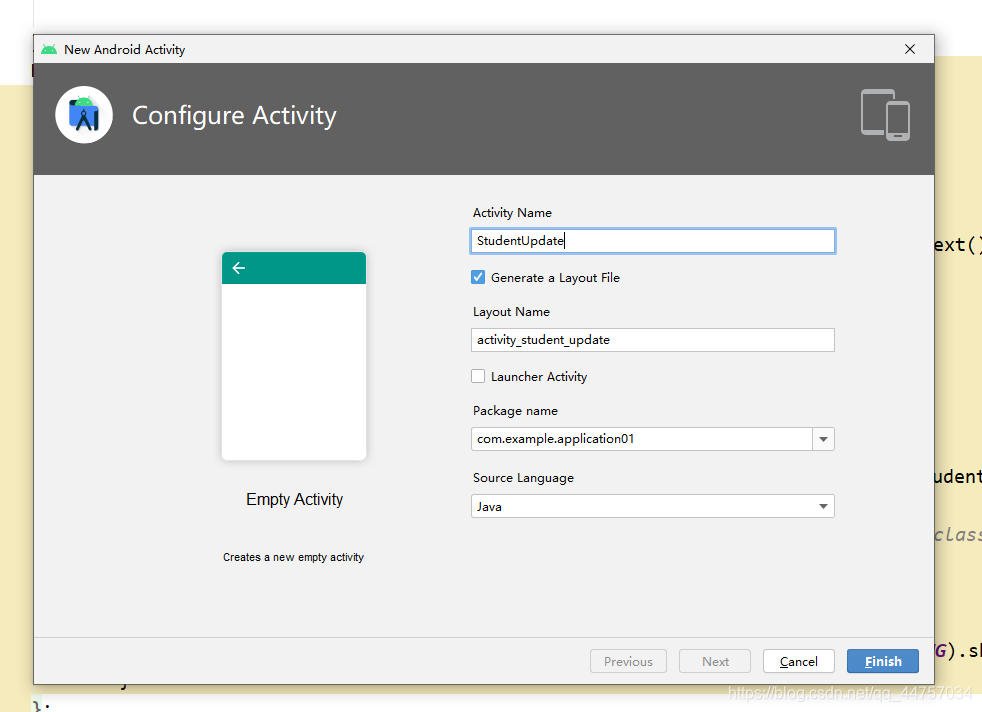Close the New Android Activity dialog
Viewport: 982px width, 712px height.
(910, 49)
